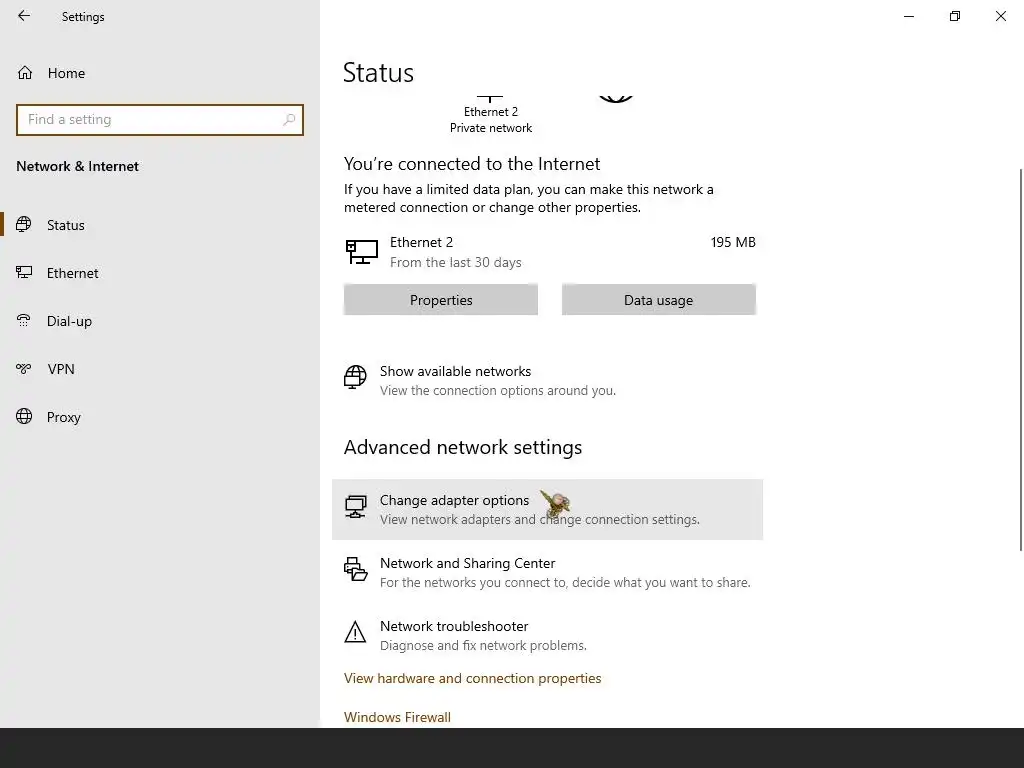The image size is (1024, 768).
Task: Click the VPN icon in sidebar
Action: tap(24, 369)
